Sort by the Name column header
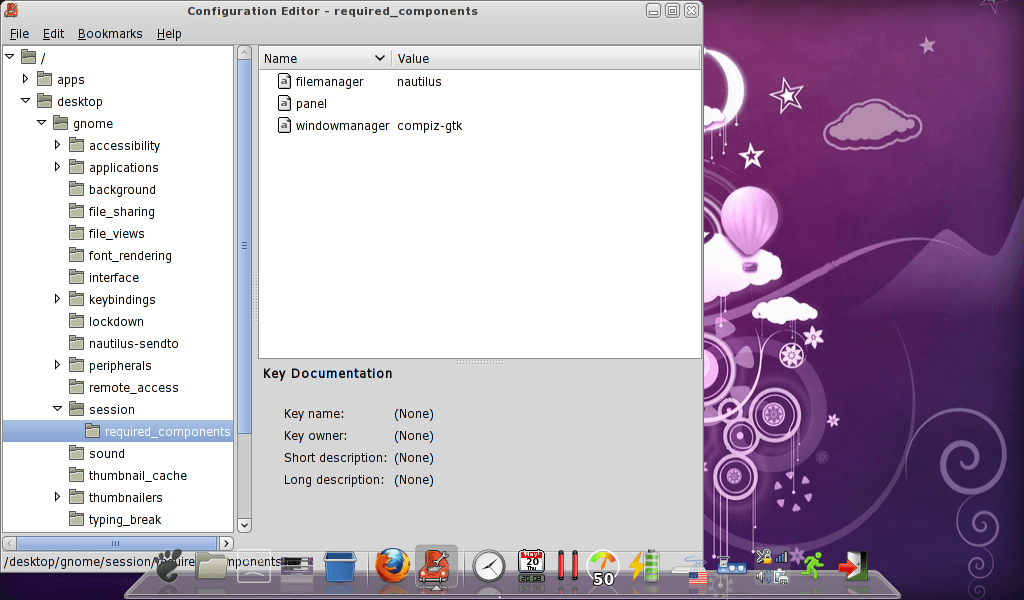 323,58
